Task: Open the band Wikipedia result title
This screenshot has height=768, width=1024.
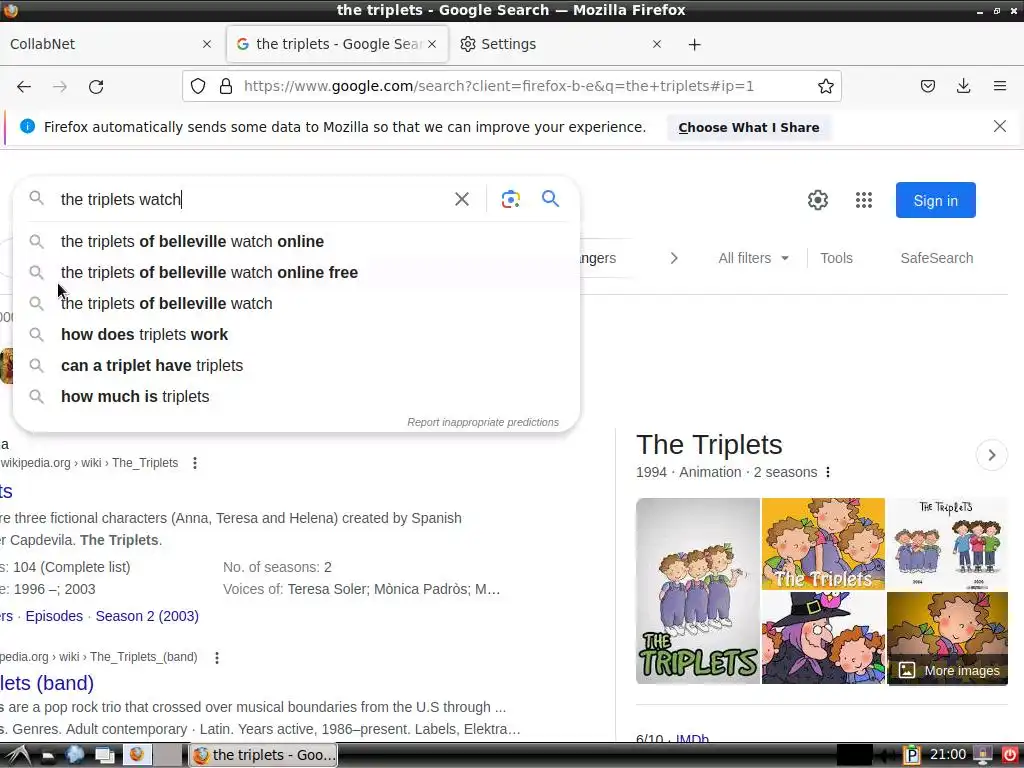Action: click(x=47, y=683)
